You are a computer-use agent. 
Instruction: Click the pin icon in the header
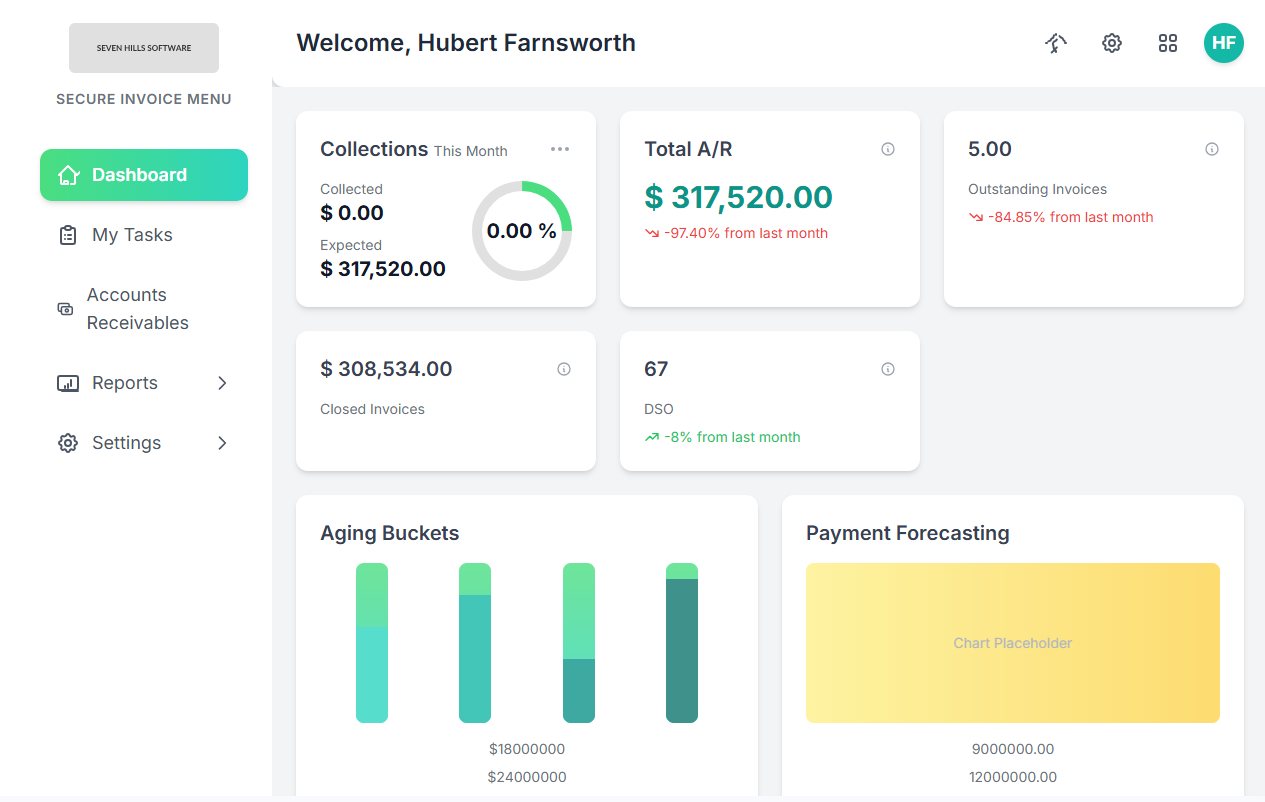1056,43
